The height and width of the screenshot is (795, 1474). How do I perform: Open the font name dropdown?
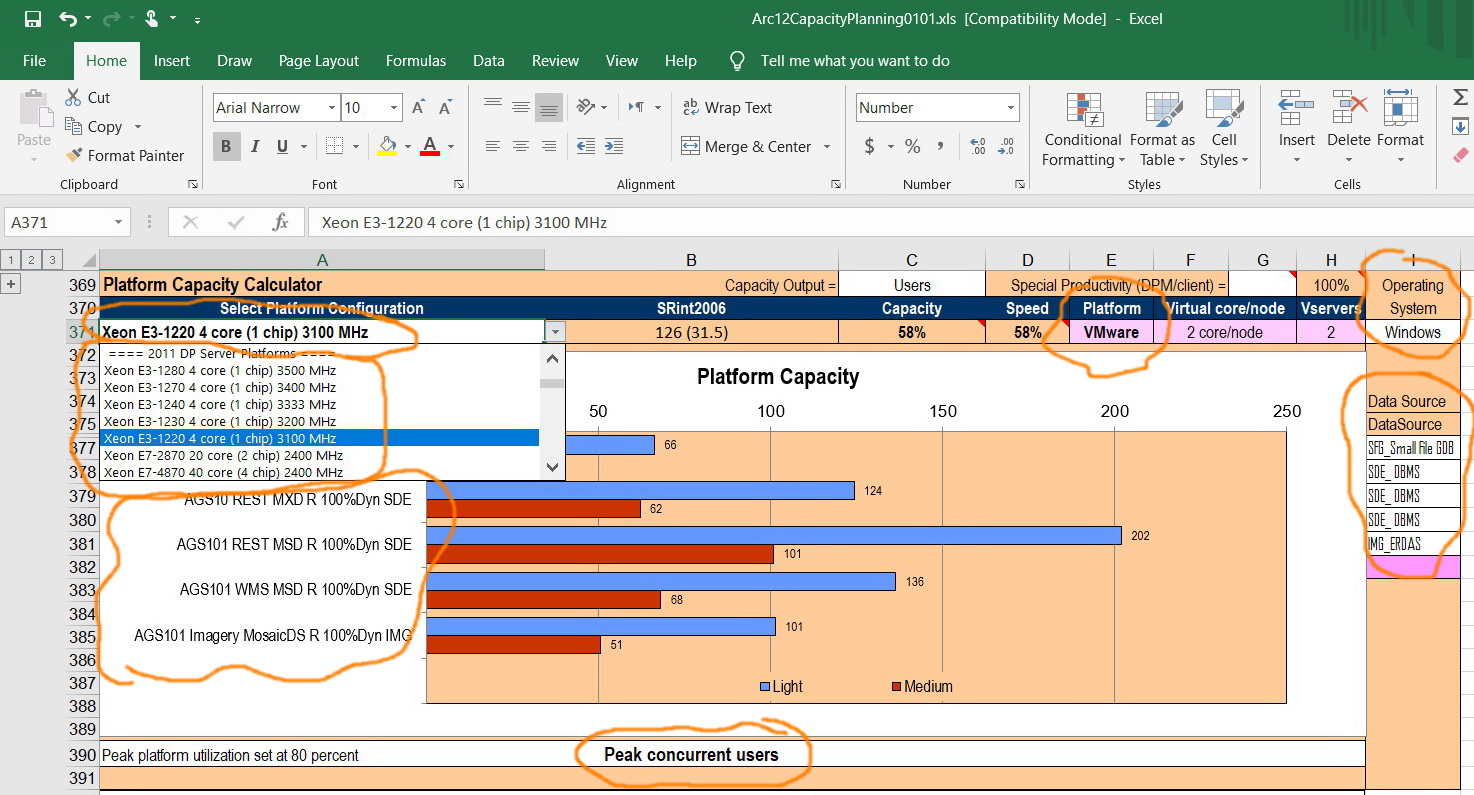tap(331, 108)
